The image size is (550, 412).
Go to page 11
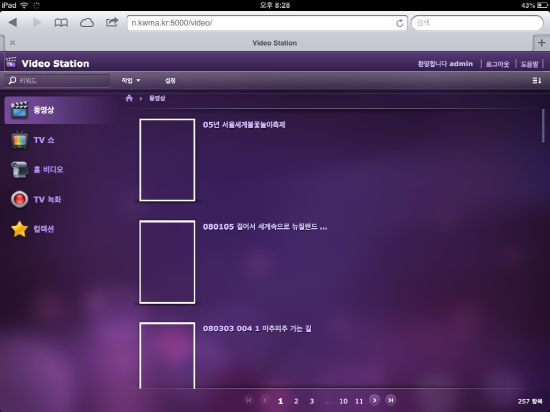(x=359, y=401)
